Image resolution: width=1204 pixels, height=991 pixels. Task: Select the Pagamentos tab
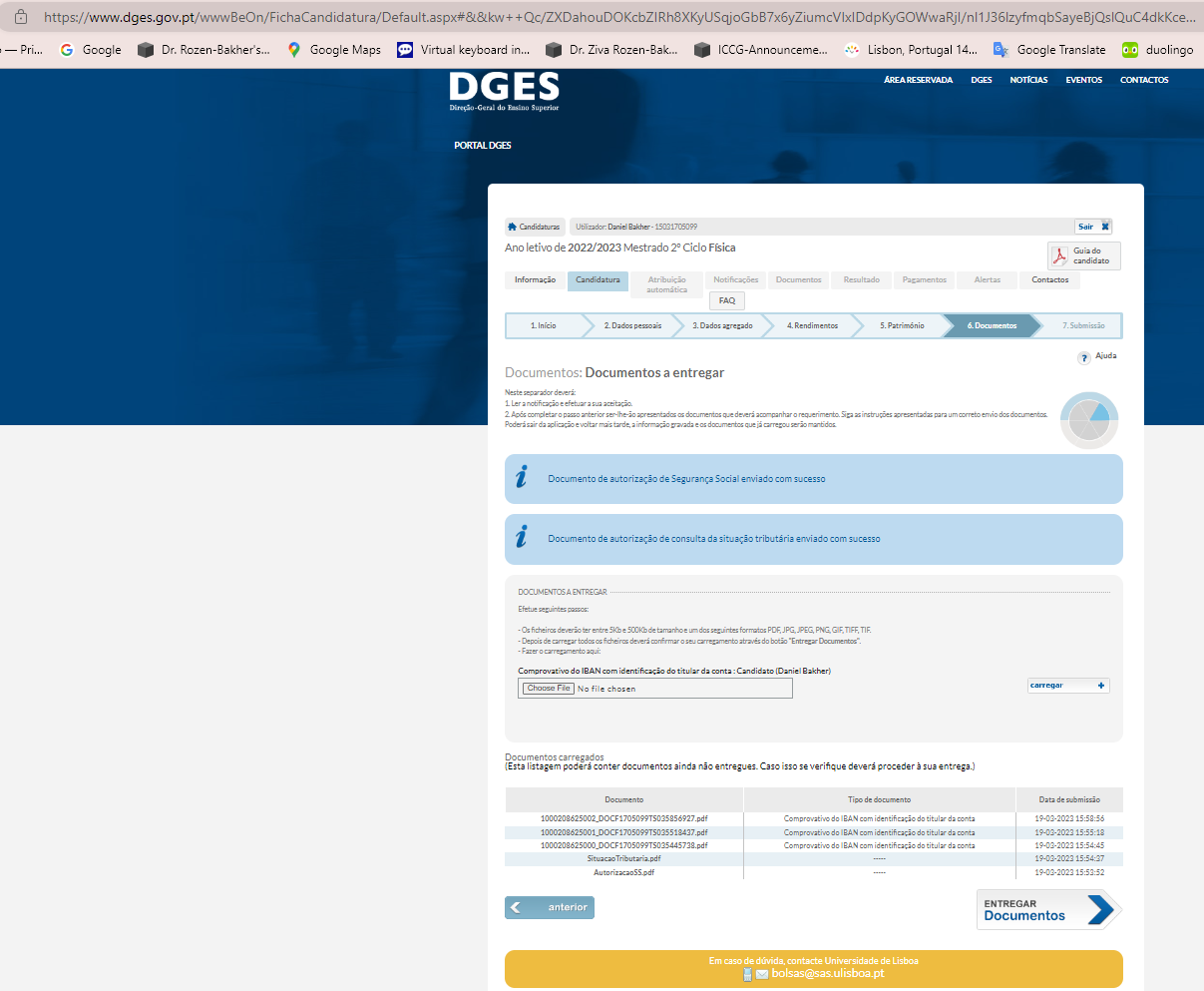click(925, 280)
